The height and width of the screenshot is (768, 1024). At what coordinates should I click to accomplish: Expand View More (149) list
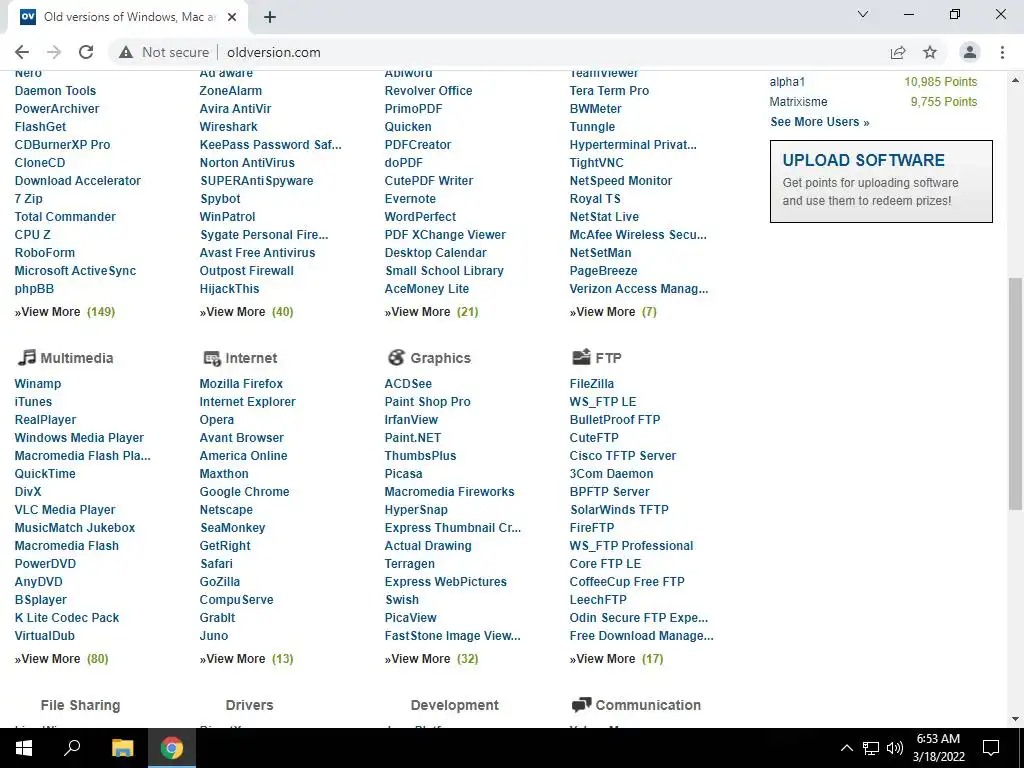(x=65, y=312)
